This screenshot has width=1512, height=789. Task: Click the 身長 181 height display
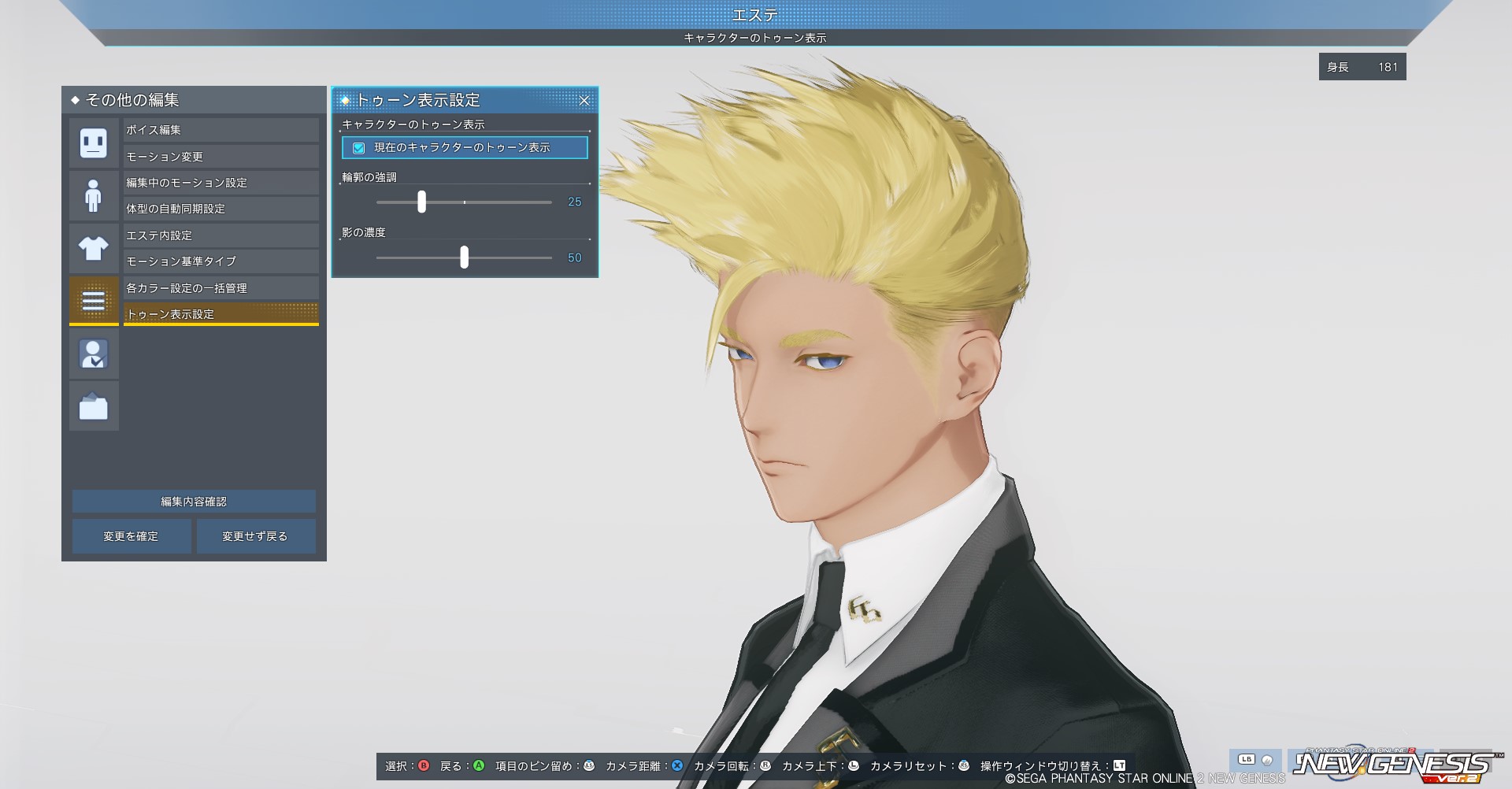(x=1362, y=67)
